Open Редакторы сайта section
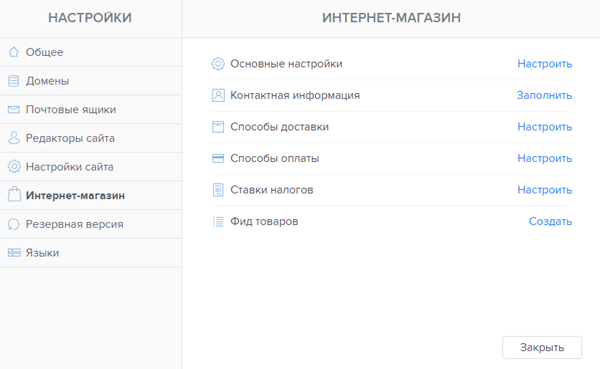The height and width of the screenshot is (369, 600). pyautogui.click(x=91, y=138)
